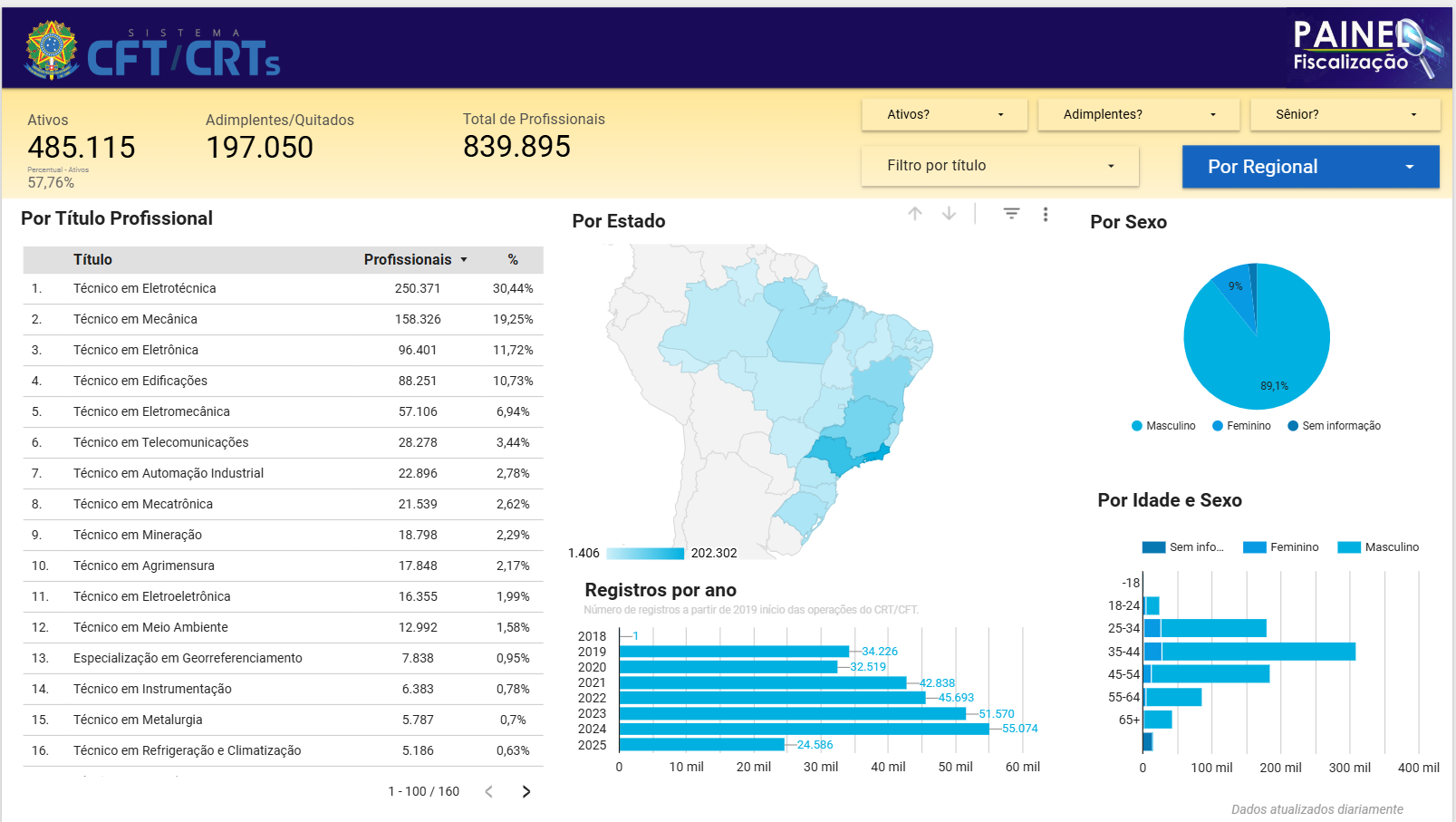Click the map color scale gradient legend

pos(645,554)
